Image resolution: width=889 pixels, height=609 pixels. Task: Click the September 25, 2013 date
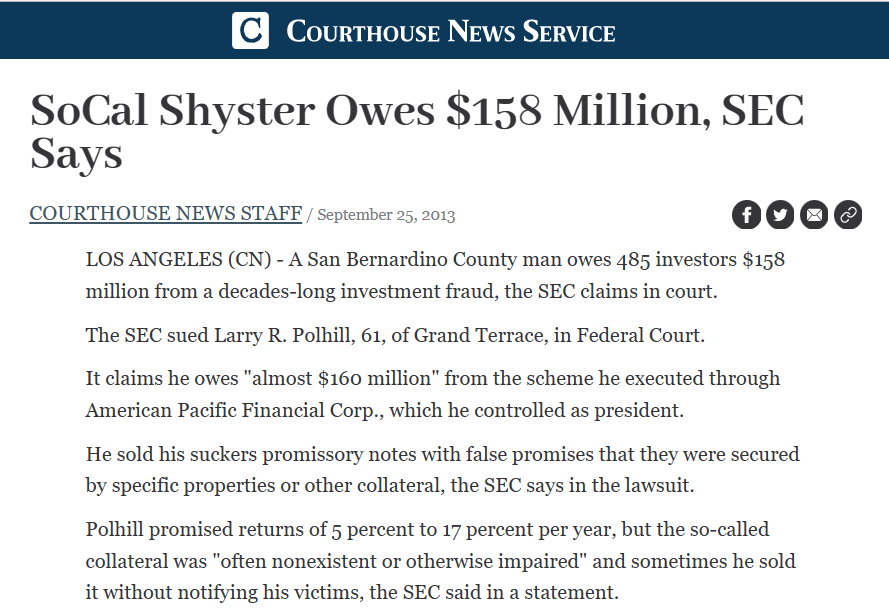[386, 215]
